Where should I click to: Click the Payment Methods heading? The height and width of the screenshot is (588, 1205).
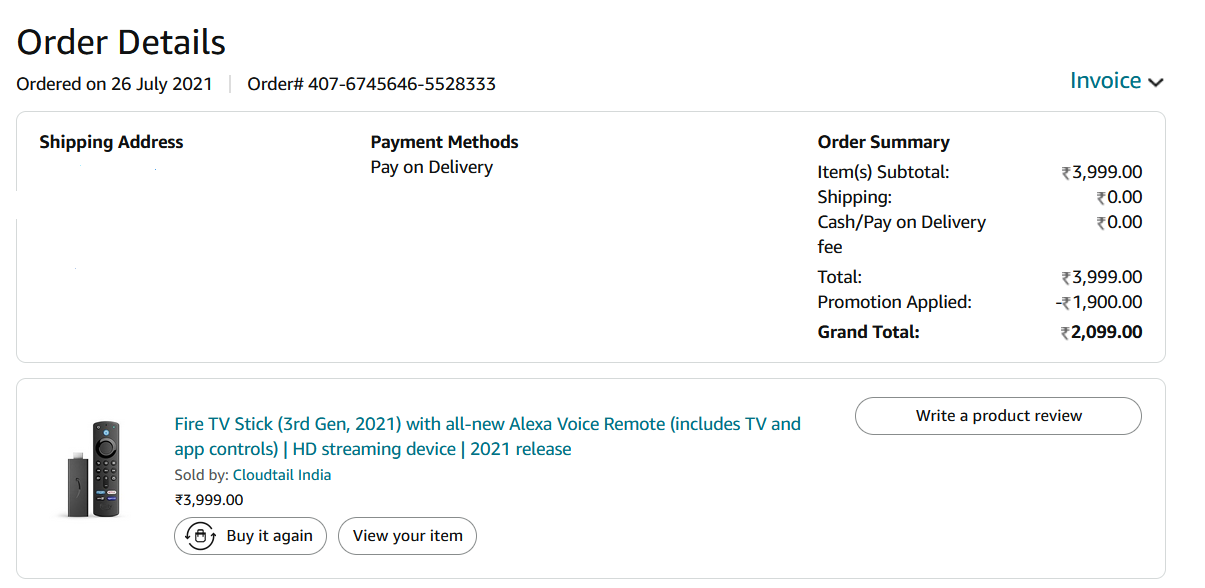click(x=444, y=142)
